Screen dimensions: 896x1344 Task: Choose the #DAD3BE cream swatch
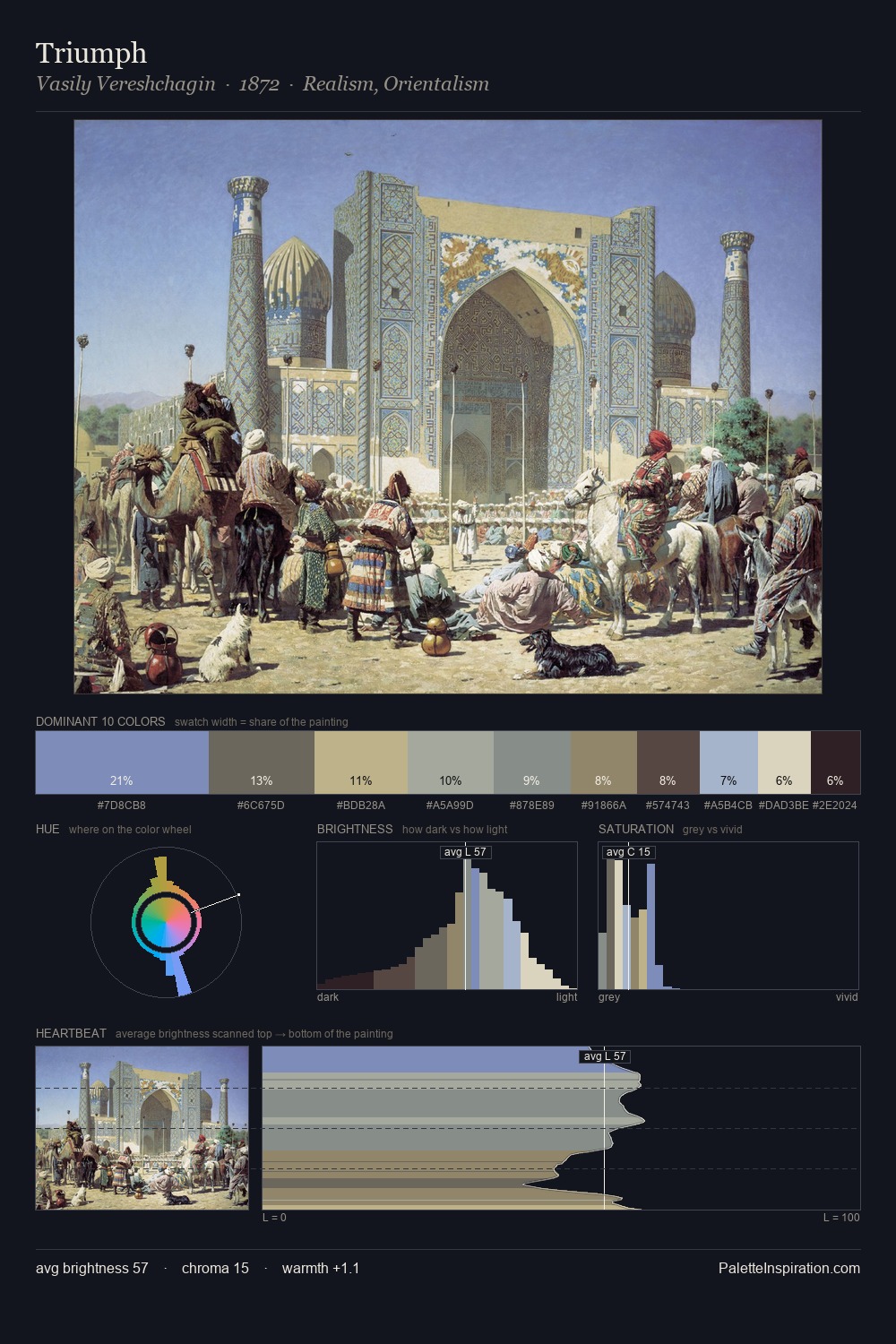coord(784,762)
